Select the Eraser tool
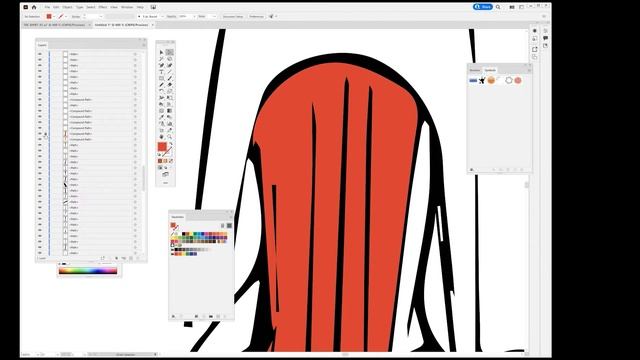The image size is (640, 360). [169, 84]
